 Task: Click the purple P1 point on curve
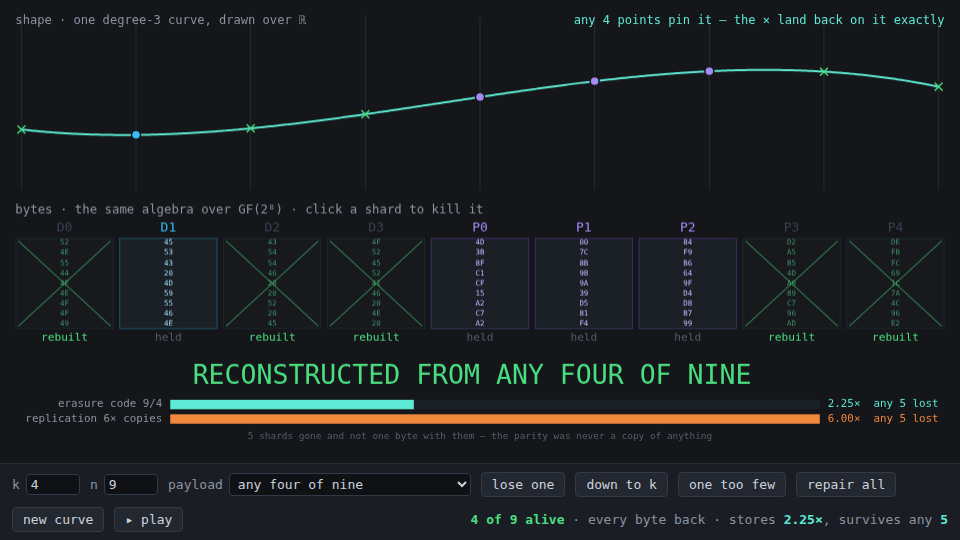(x=594, y=81)
